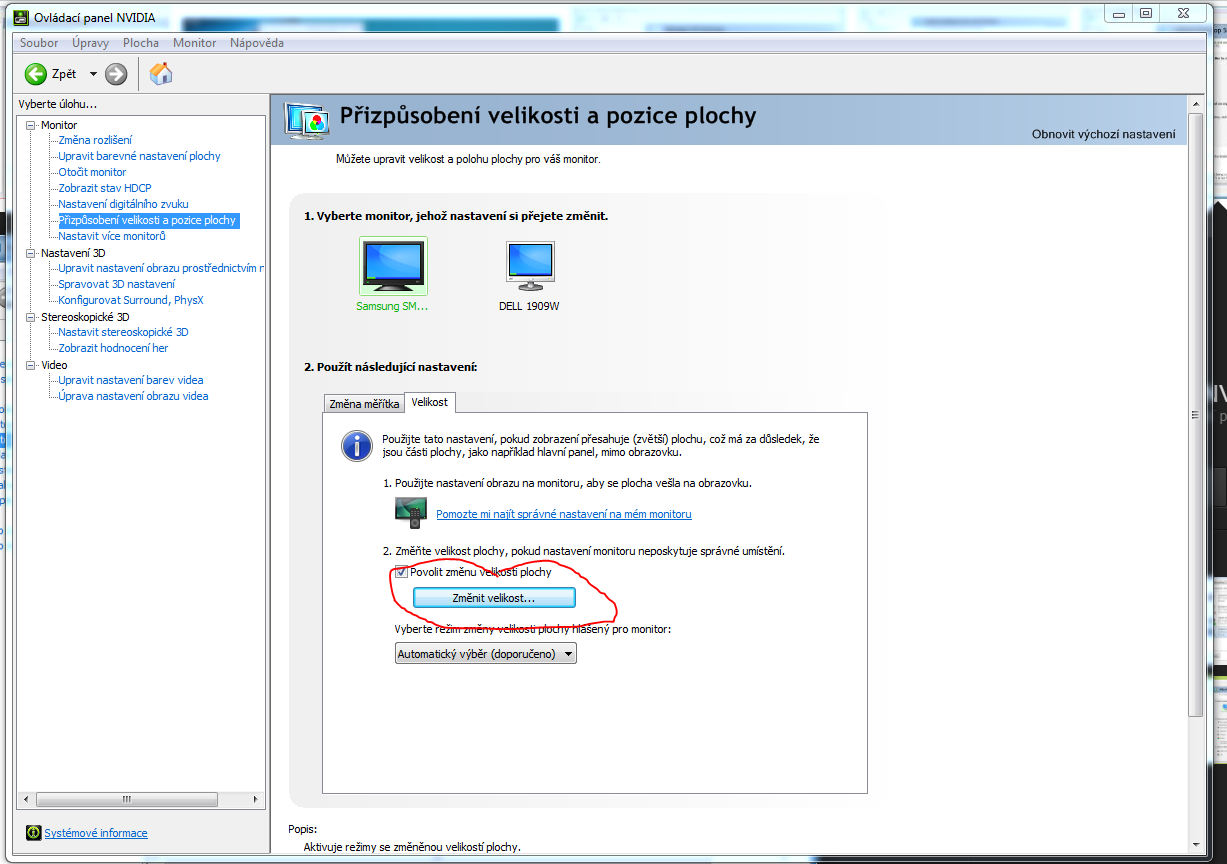
Task: Click the Home icon in toolbar
Action: pyautogui.click(x=160, y=74)
